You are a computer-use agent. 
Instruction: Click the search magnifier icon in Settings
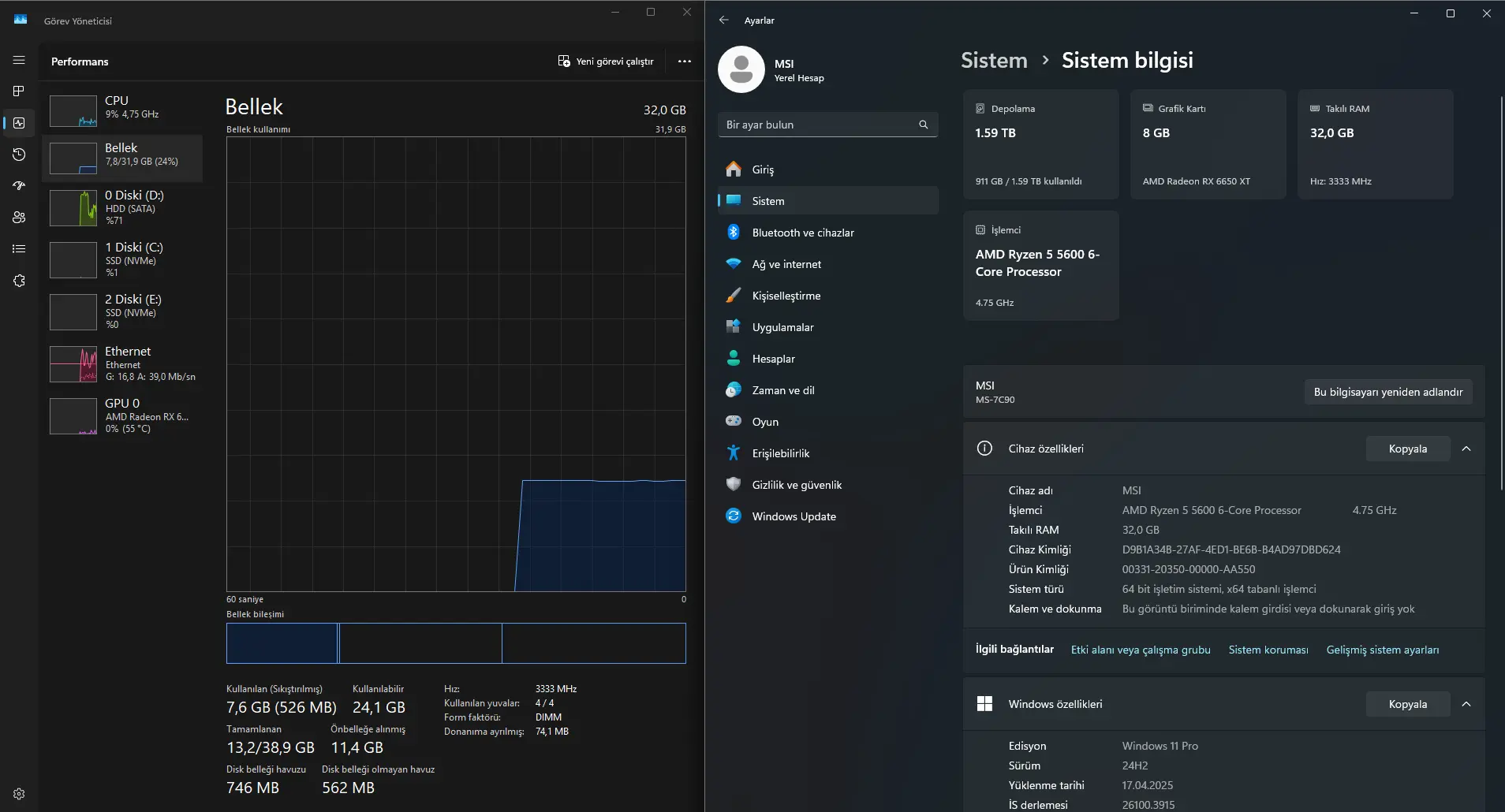pyautogui.click(x=924, y=125)
